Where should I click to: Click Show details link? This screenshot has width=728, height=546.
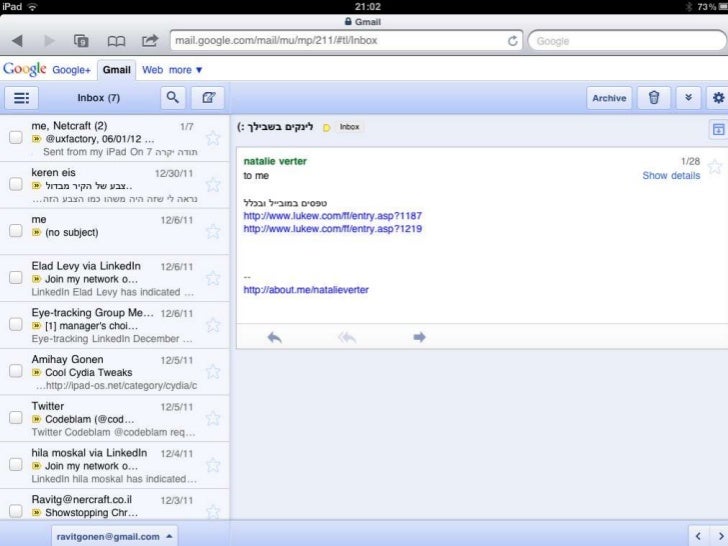point(671,176)
